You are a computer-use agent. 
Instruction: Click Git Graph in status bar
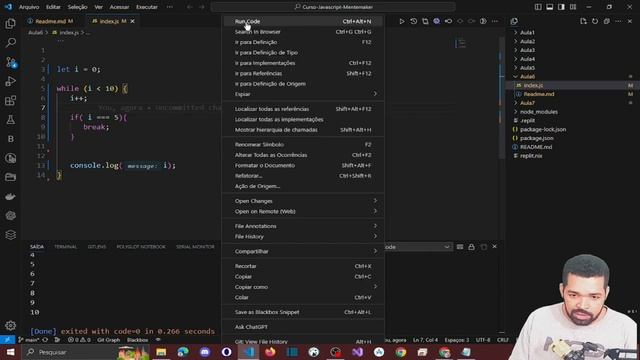(109, 340)
